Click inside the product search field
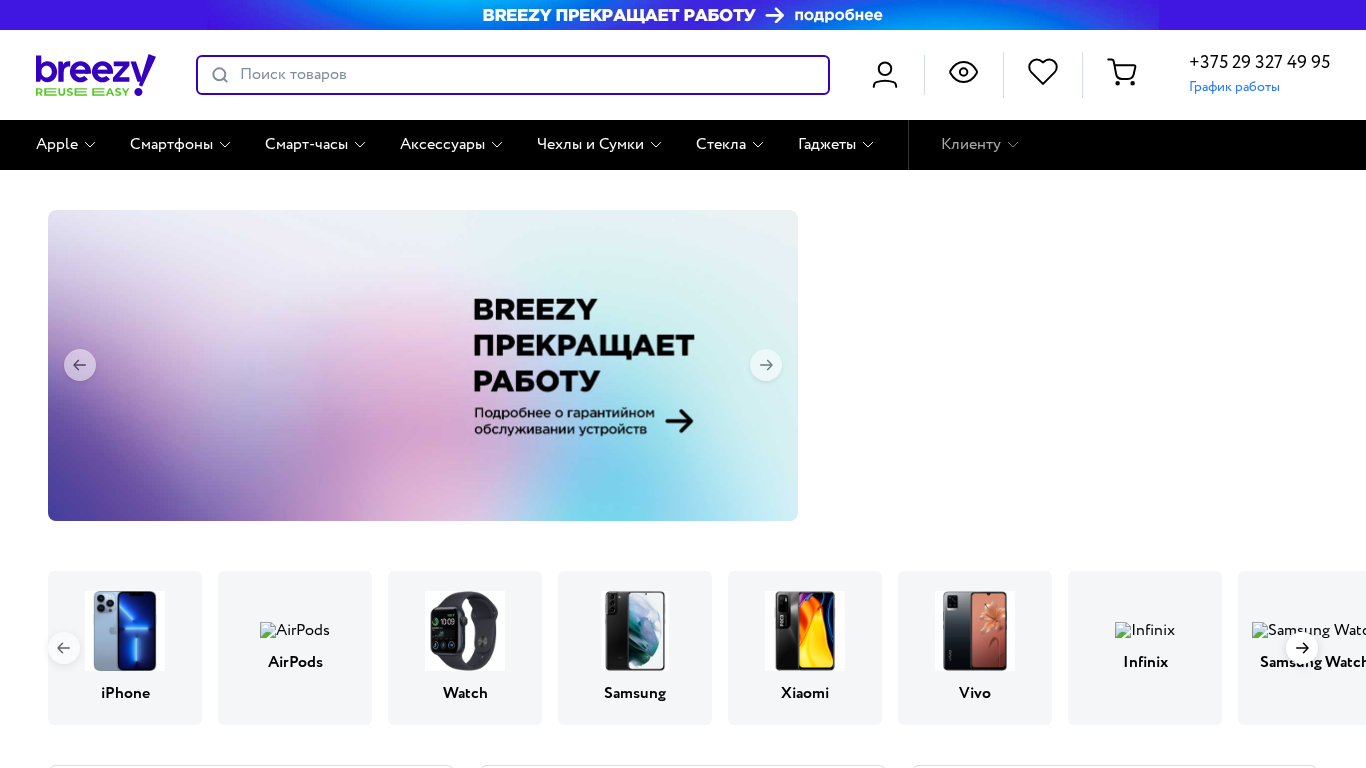The width and height of the screenshot is (1366, 768). click(x=513, y=75)
